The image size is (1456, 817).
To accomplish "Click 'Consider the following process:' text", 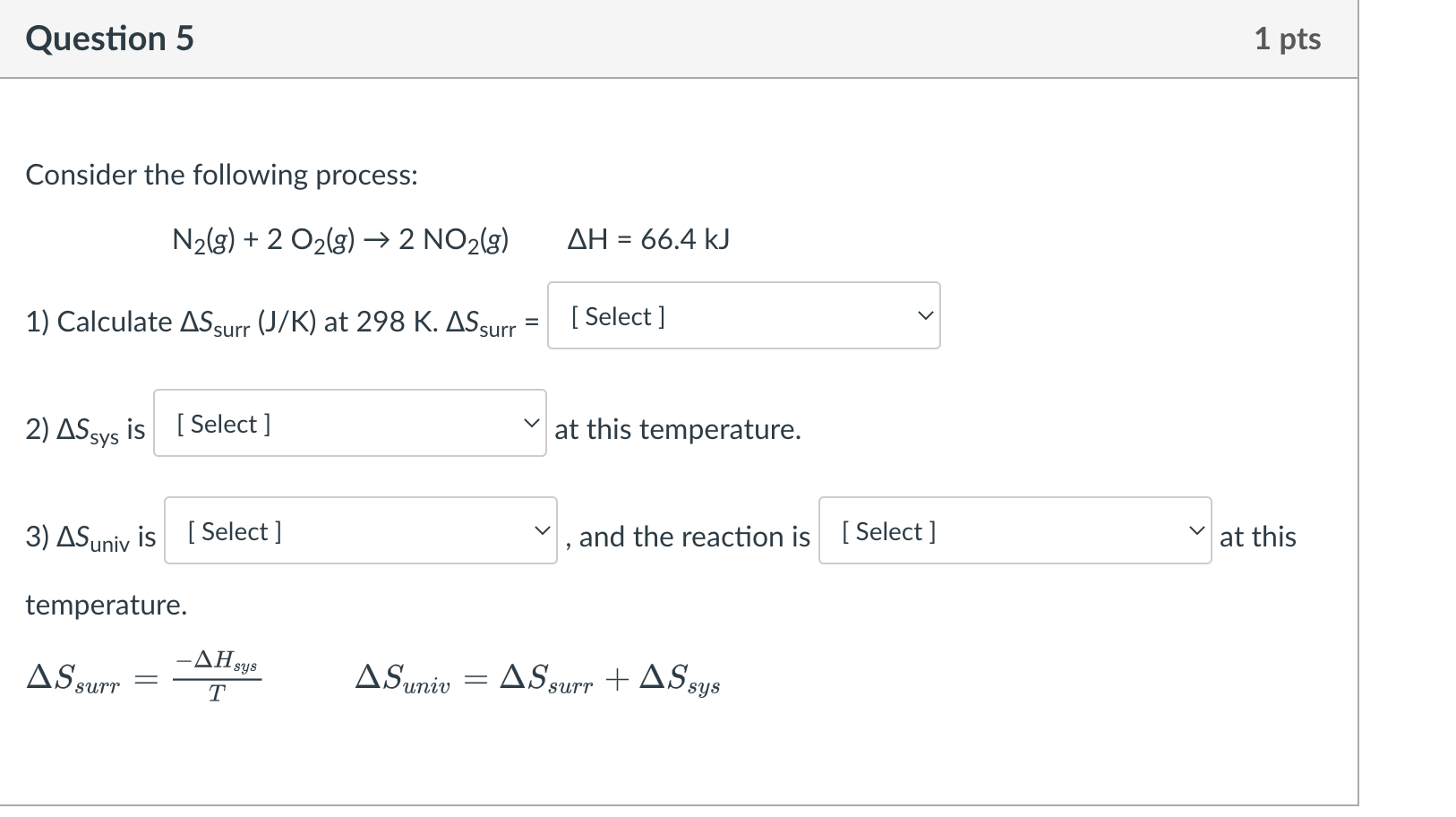I will 221,175.
